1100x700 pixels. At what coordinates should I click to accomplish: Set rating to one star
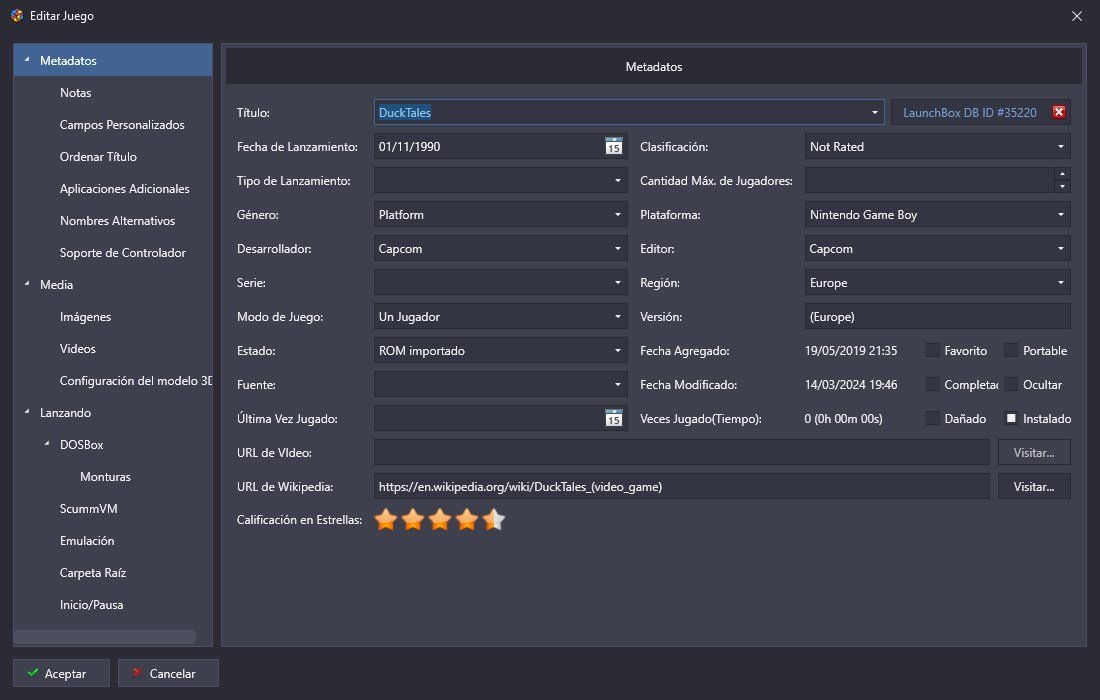point(386,520)
